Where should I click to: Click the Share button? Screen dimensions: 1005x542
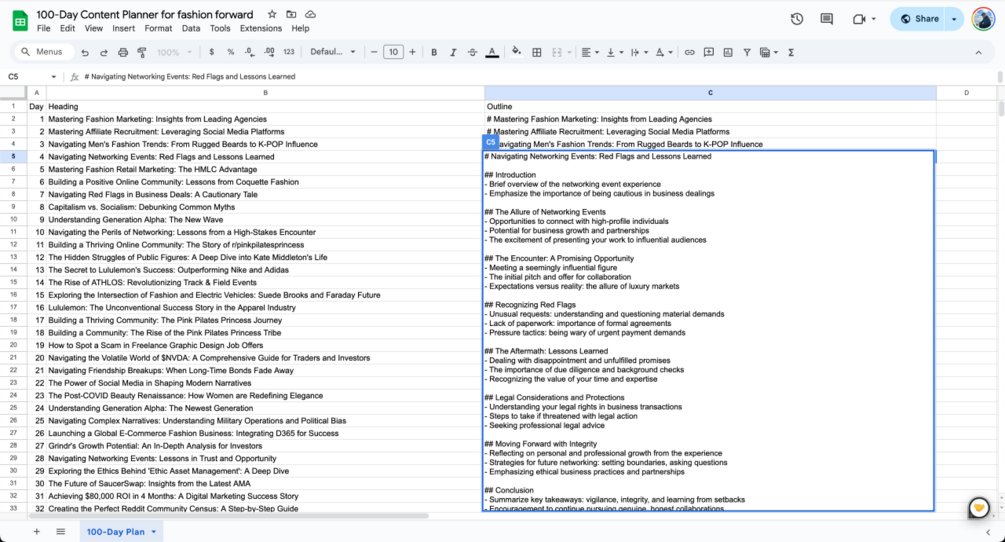(919, 19)
